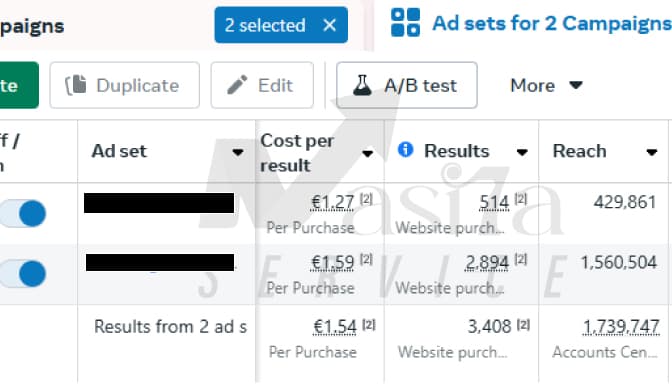Open the Reach column dropdown arrow
Screen dimensions: 672x384
click(x=652, y=152)
